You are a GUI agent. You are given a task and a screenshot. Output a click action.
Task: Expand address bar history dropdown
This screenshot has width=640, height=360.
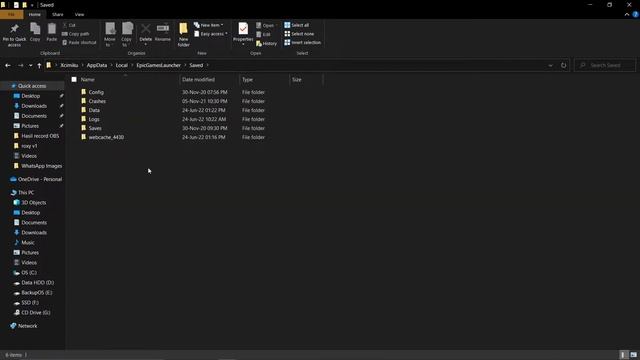(550, 65)
